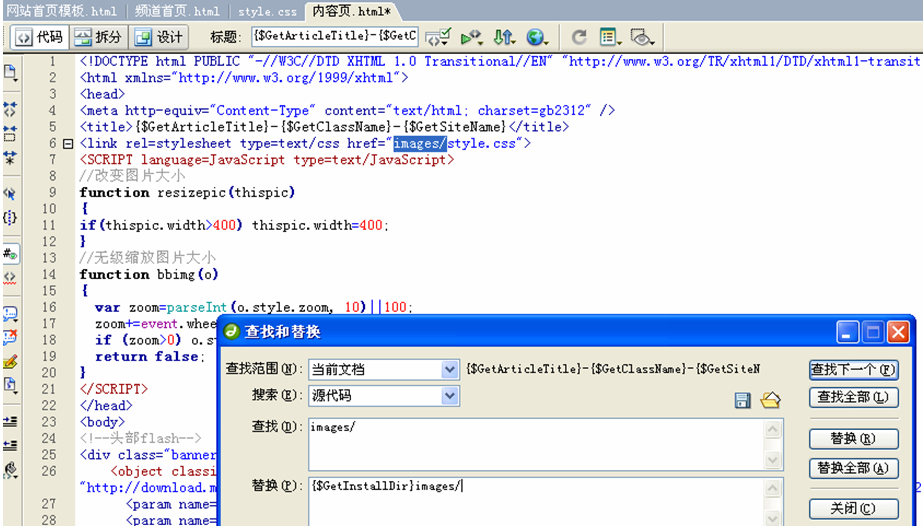
Task: Click the "</head>" tag on line 22
Action: tap(106, 406)
